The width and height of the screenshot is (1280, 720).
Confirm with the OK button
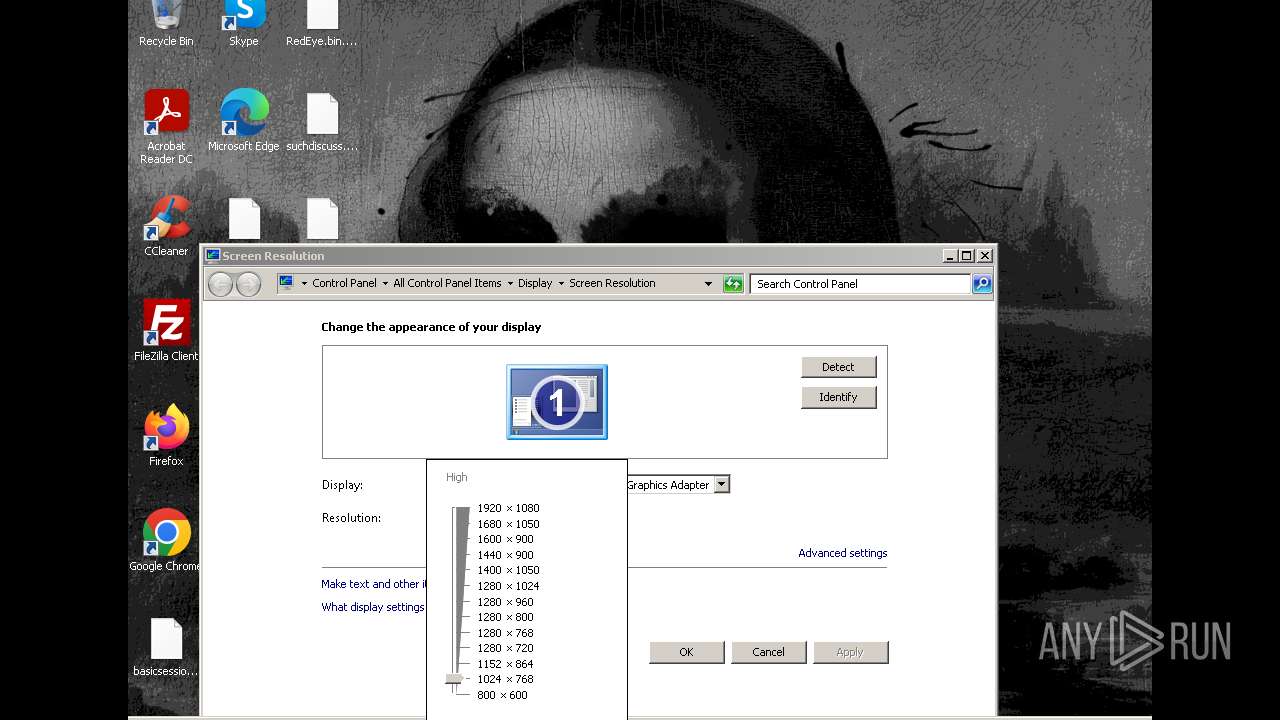tap(686, 652)
